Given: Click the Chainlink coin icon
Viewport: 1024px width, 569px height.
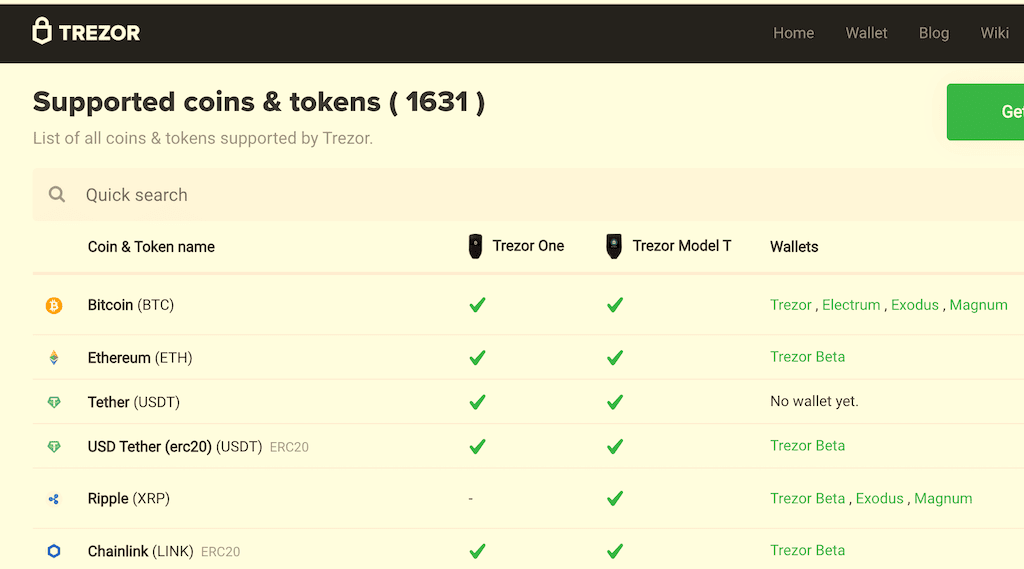Looking at the screenshot, I should point(54,551).
